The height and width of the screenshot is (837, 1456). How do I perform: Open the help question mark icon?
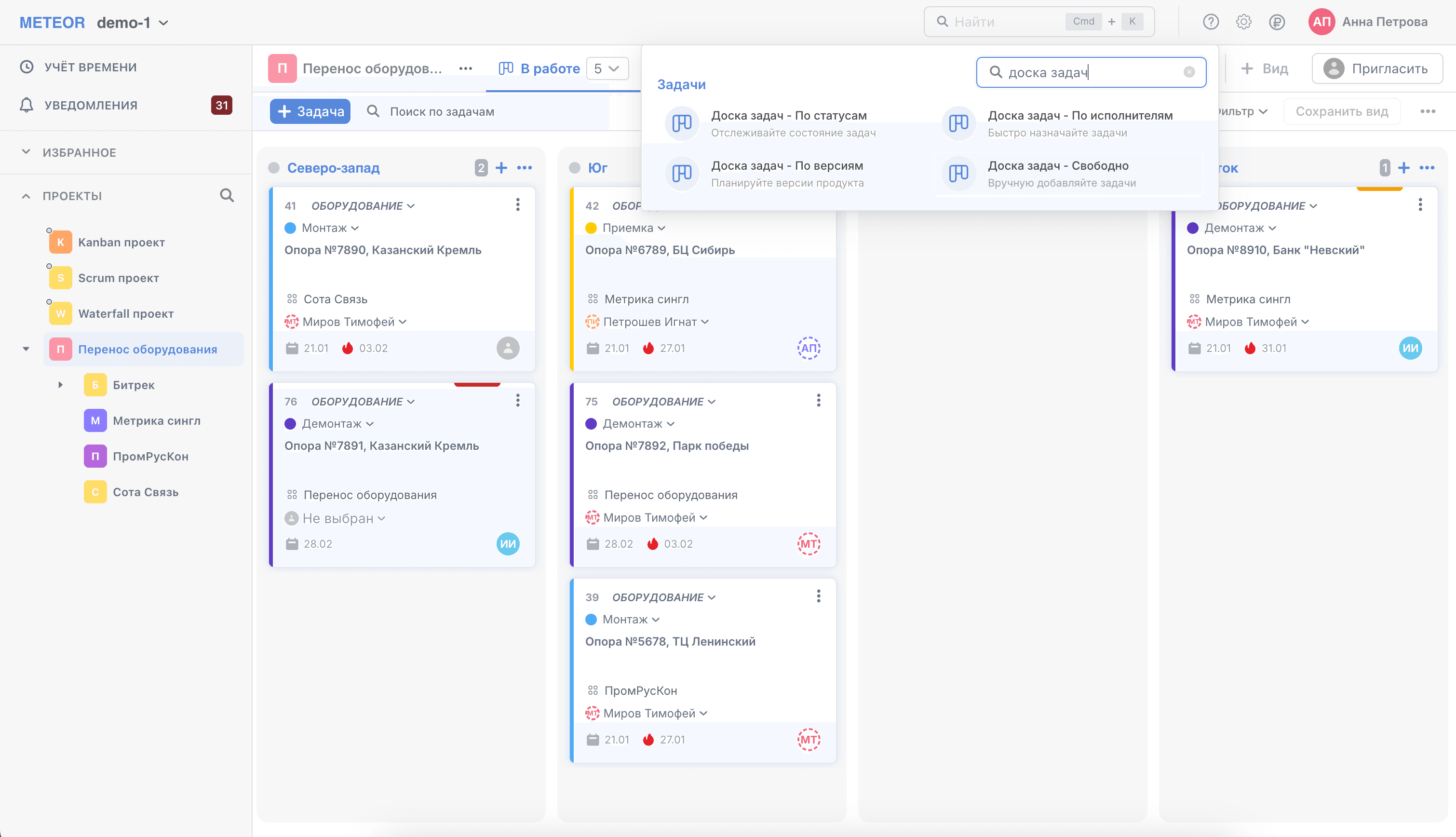[x=1211, y=22]
